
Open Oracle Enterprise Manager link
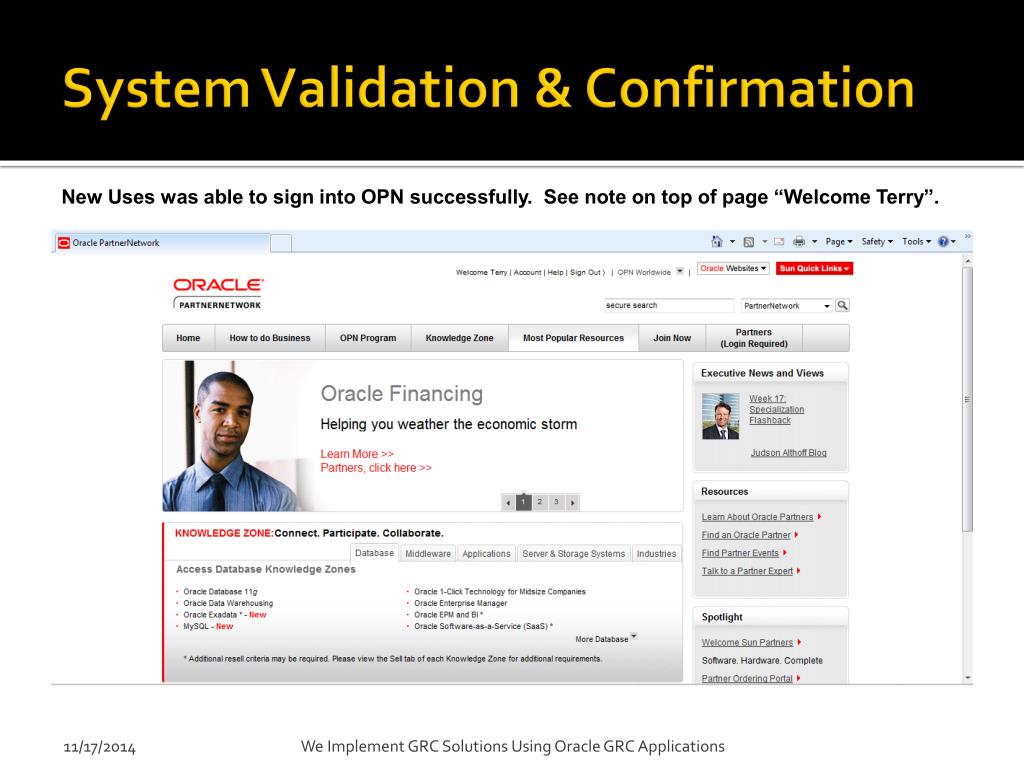coord(460,603)
